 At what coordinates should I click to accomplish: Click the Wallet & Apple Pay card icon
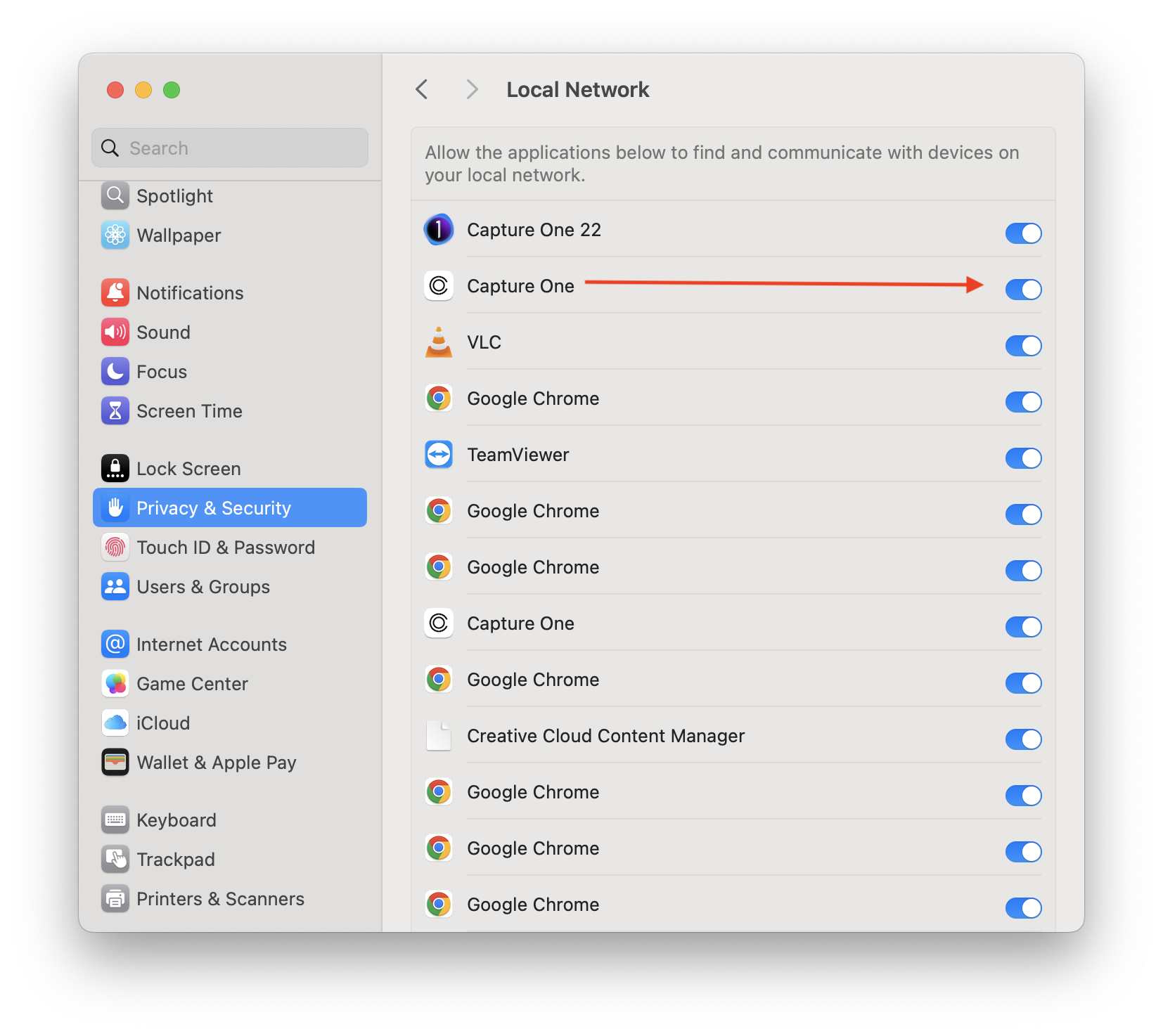115,762
